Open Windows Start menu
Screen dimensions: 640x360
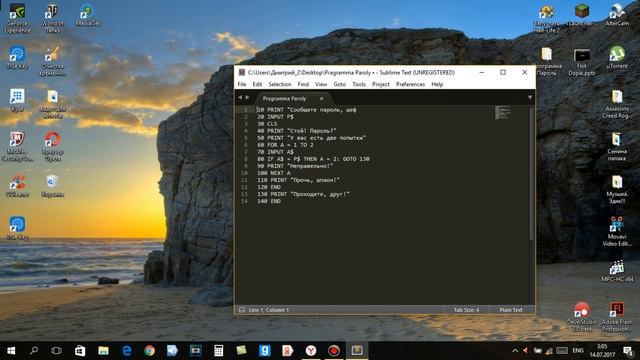pyautogui.click(x=11, y=351)
